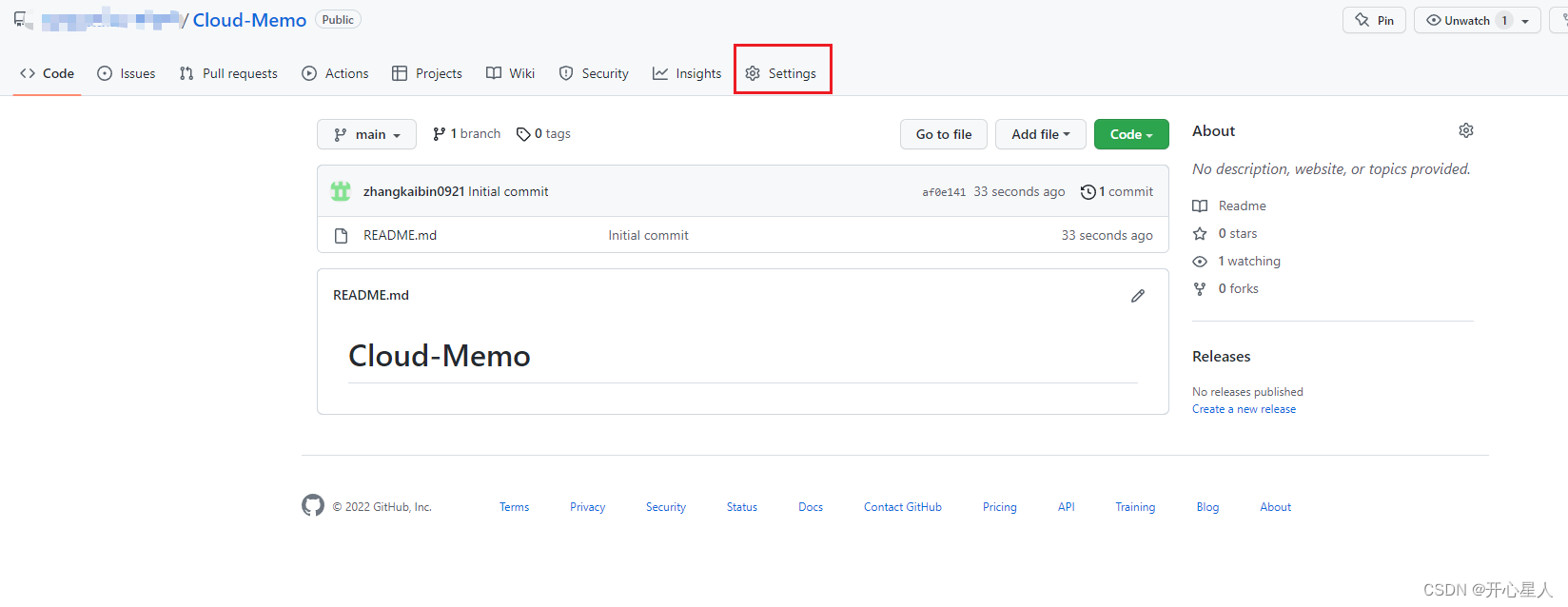The width and height of the screenshot is (1568, 607).
Task: Click the fork icon beside 0 forks
Action: point(1200,289)
